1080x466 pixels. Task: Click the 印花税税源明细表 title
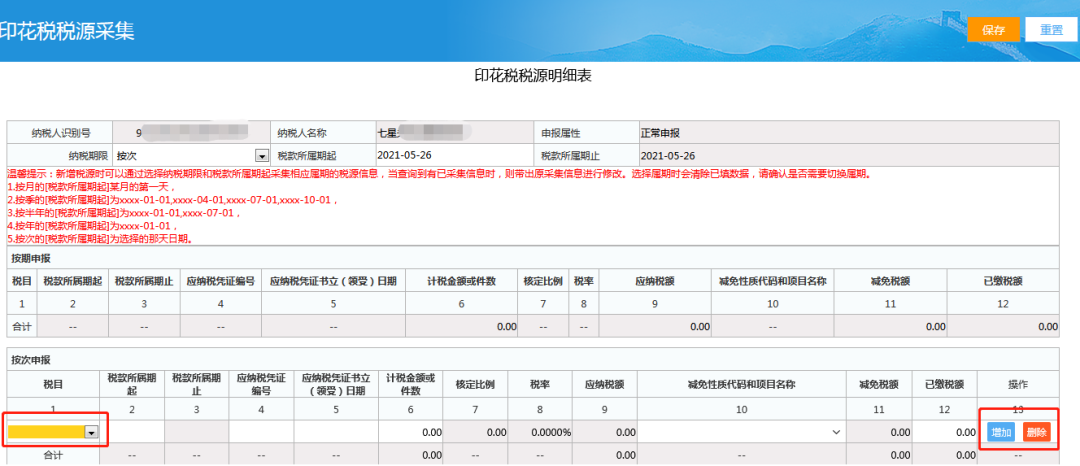532,76
